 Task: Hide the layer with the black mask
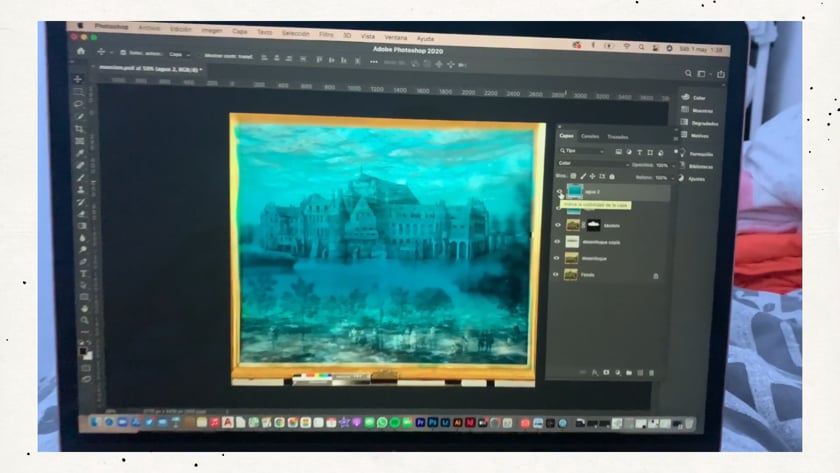[557, 225]
